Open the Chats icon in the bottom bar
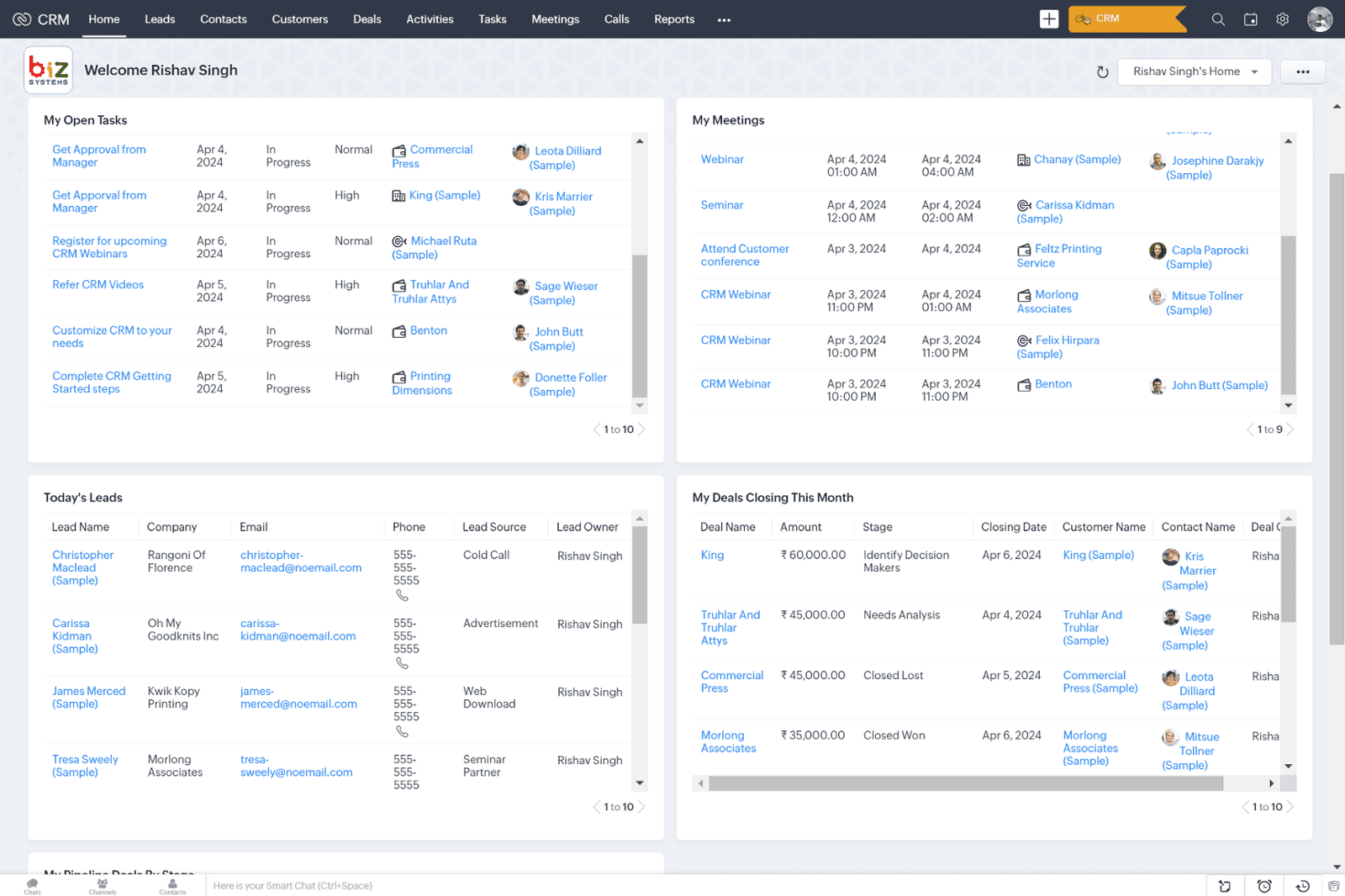Viewport: 1345px width, 896px height. click(x=32, y=885)
